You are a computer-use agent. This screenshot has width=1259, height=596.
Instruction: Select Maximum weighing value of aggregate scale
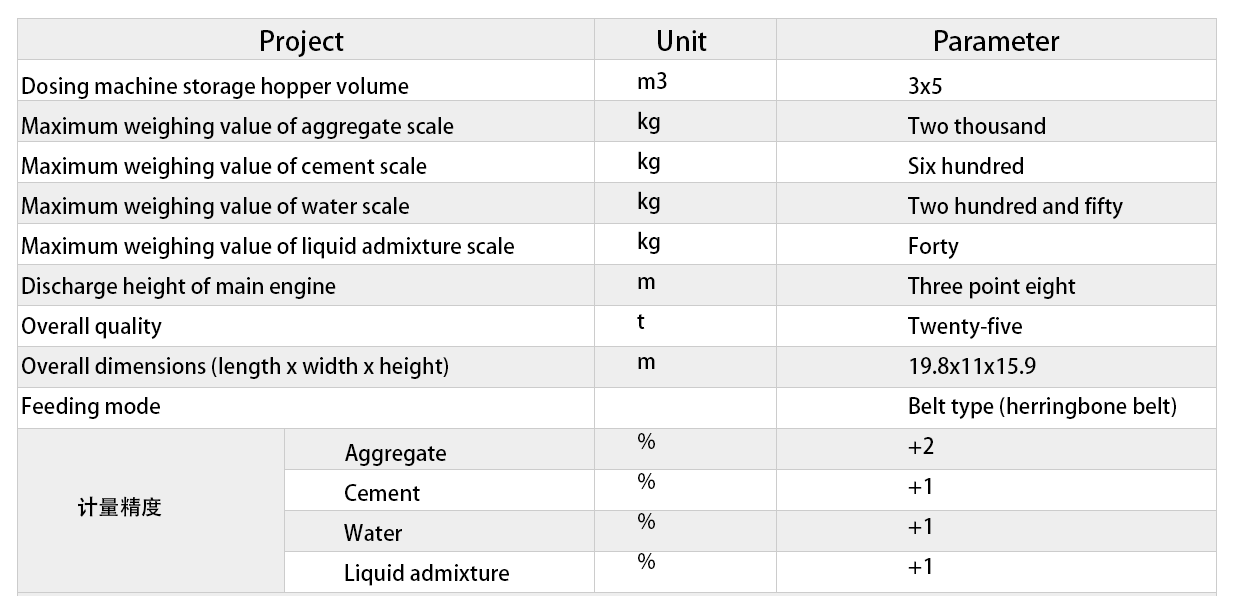pyautogui.click(x=237, y=126)
